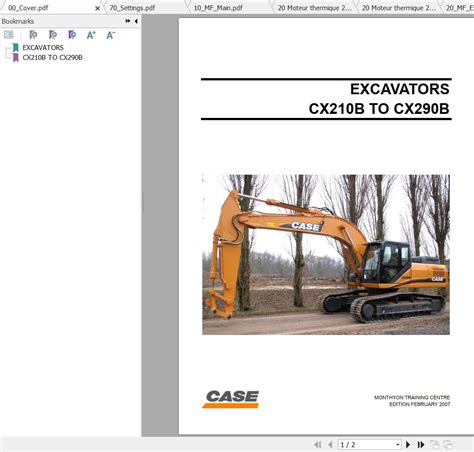Increase bookmark text size with A+ icon
Screen dimensions: 474x452
(91, 35)
